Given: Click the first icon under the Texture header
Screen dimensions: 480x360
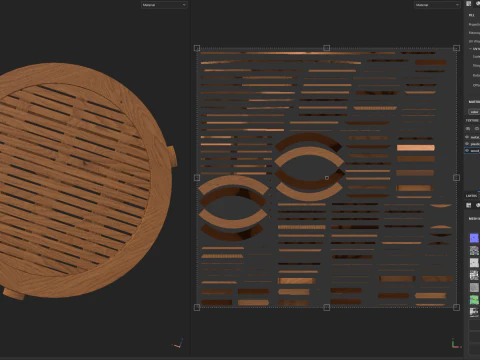Looking at the screenshot, I should 468,128.
